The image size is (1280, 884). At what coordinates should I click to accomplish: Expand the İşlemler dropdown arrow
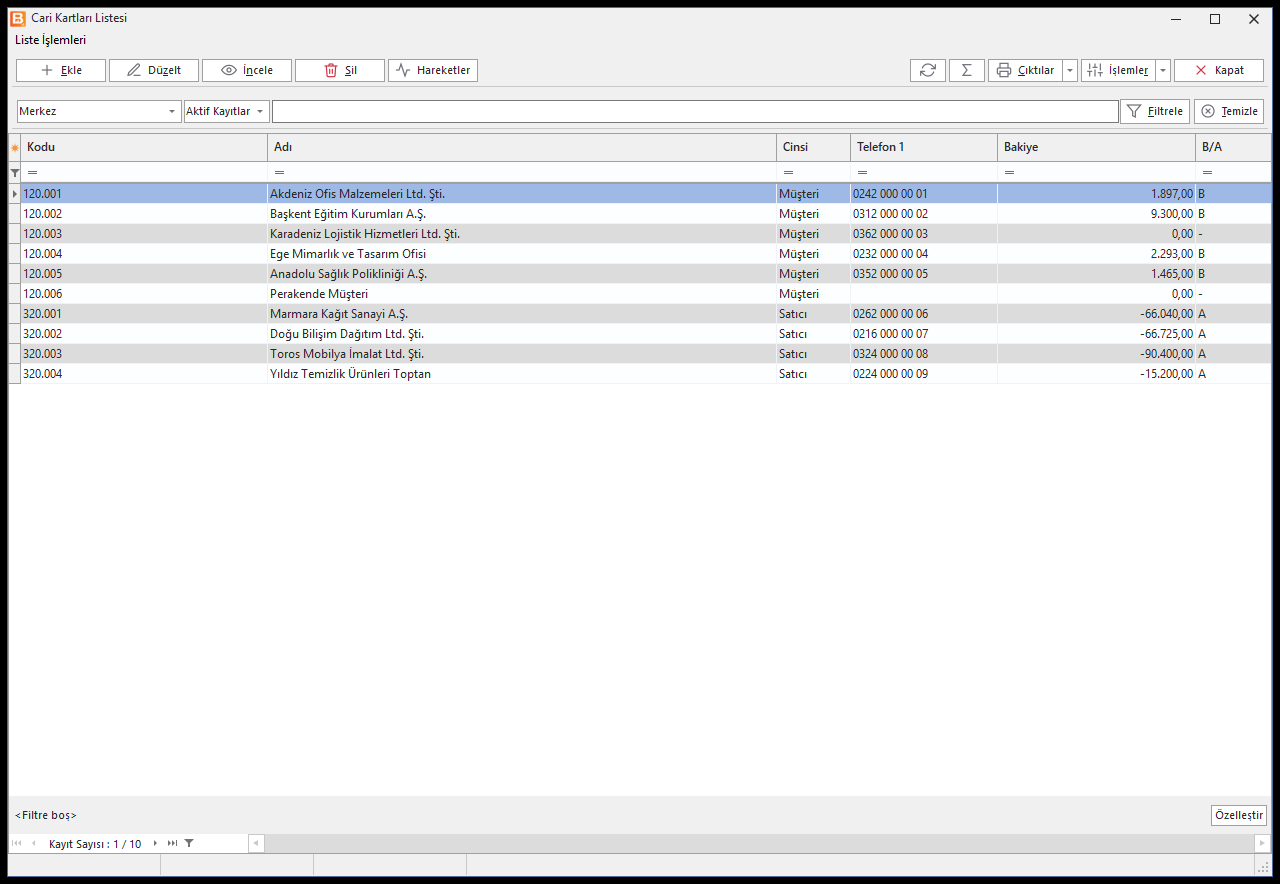click(1163, 70)
